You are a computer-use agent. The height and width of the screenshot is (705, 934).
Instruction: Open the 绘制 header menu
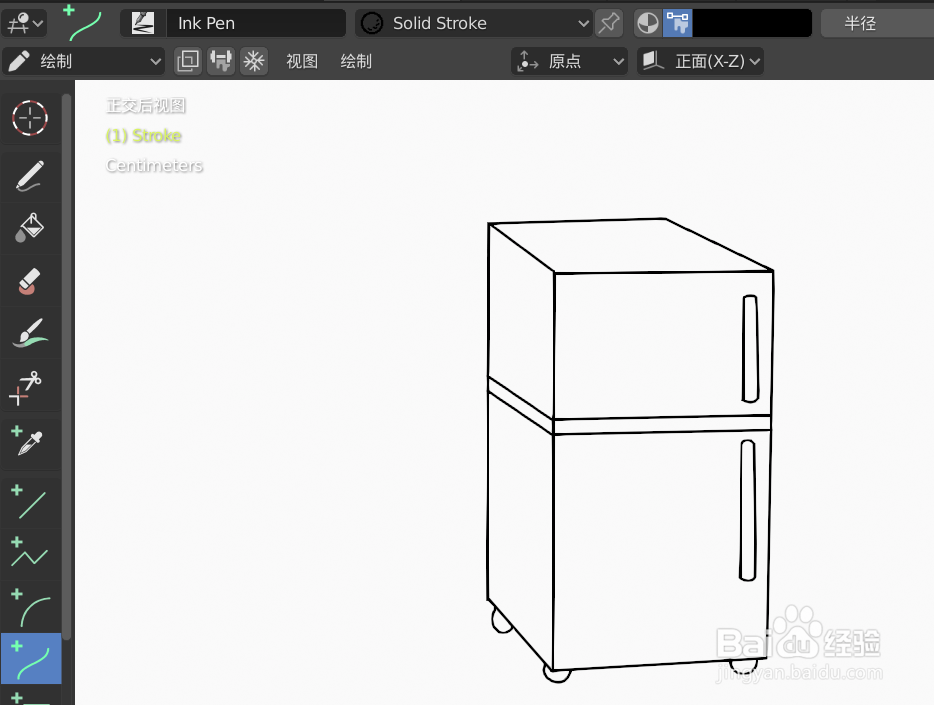point(356,61)
